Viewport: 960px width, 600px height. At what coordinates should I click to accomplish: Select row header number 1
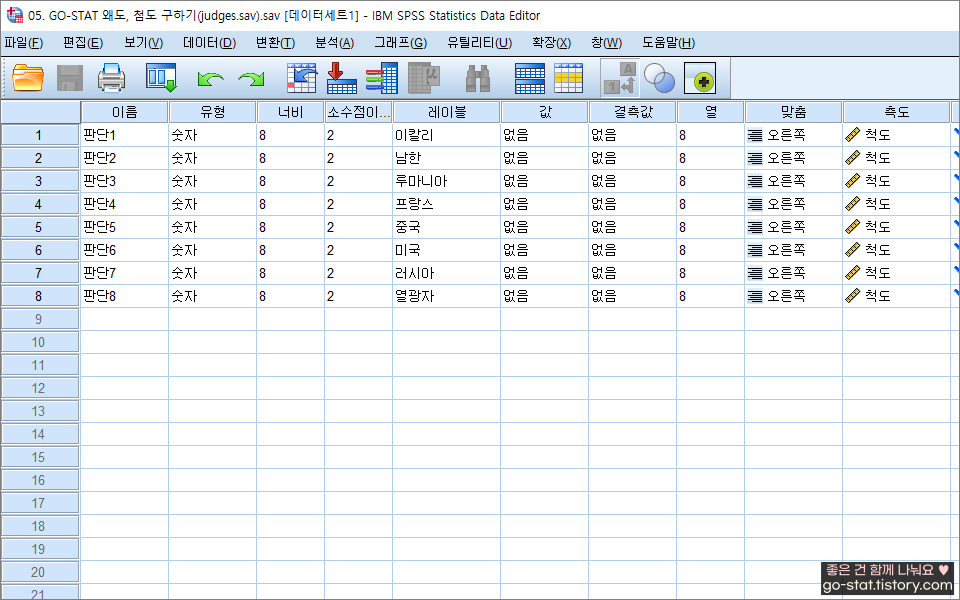pos(40,135)
